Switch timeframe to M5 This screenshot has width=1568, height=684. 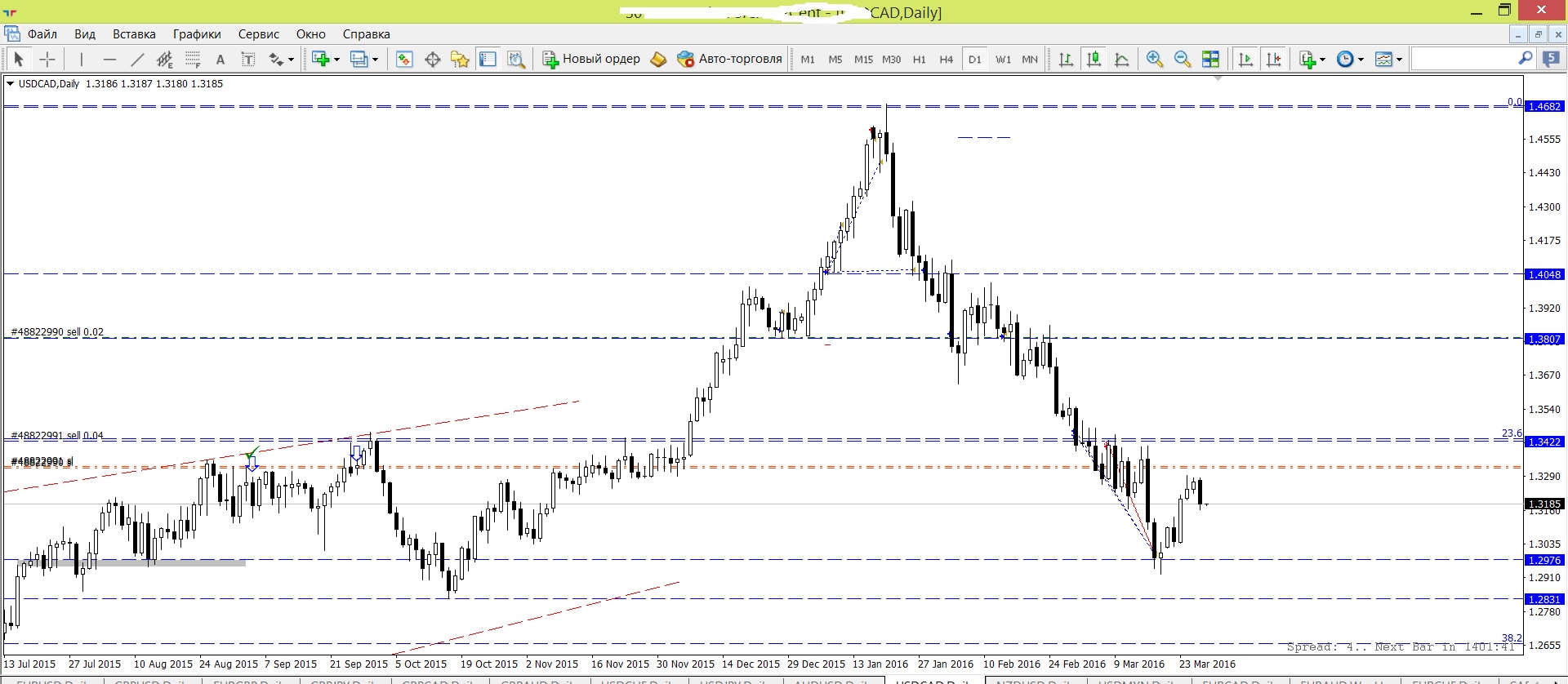(x=835, y=59)
